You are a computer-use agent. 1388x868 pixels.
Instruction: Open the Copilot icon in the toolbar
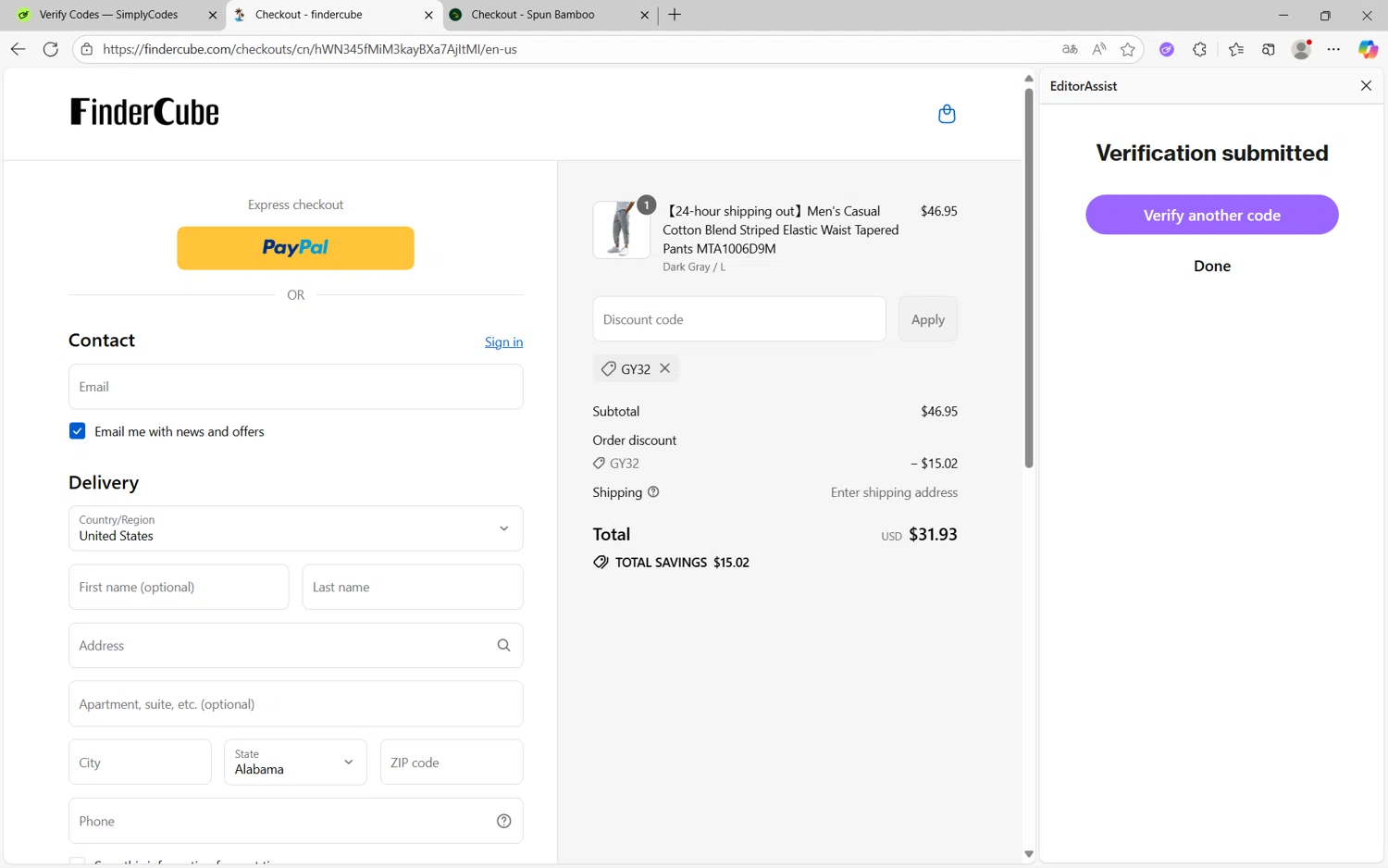tap(1368, 49)
